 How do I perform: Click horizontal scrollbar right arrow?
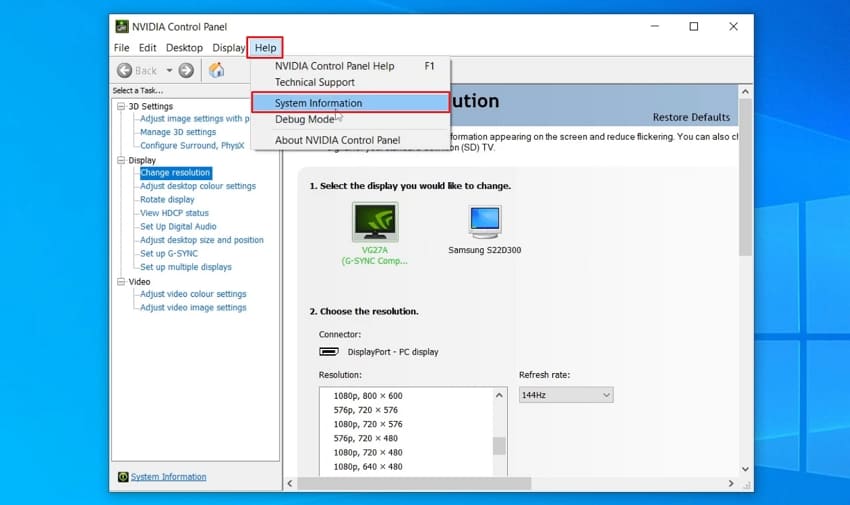(731, 483)
